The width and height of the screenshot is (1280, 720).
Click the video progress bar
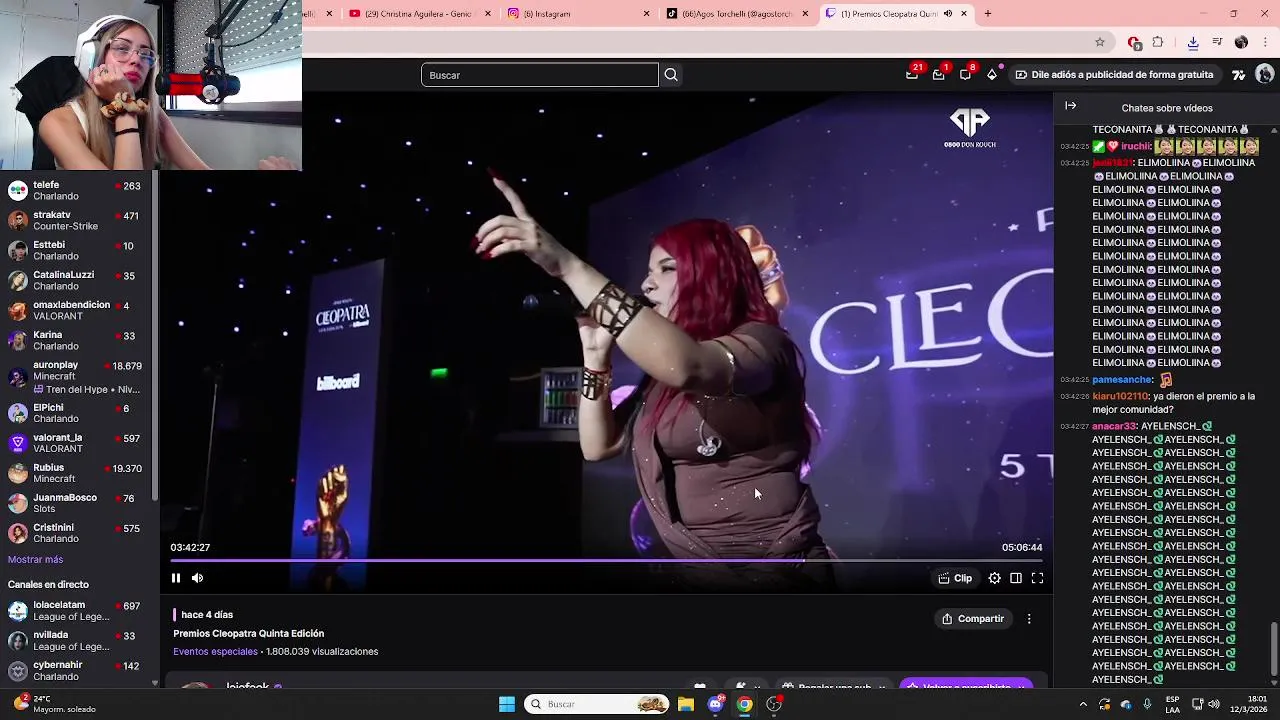click(606, 560)
